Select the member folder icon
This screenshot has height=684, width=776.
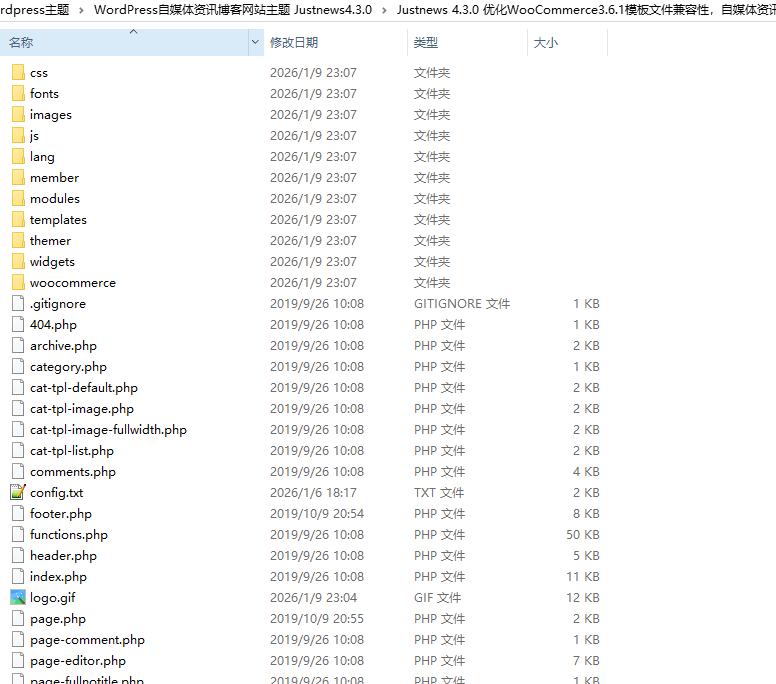(18, 177)
